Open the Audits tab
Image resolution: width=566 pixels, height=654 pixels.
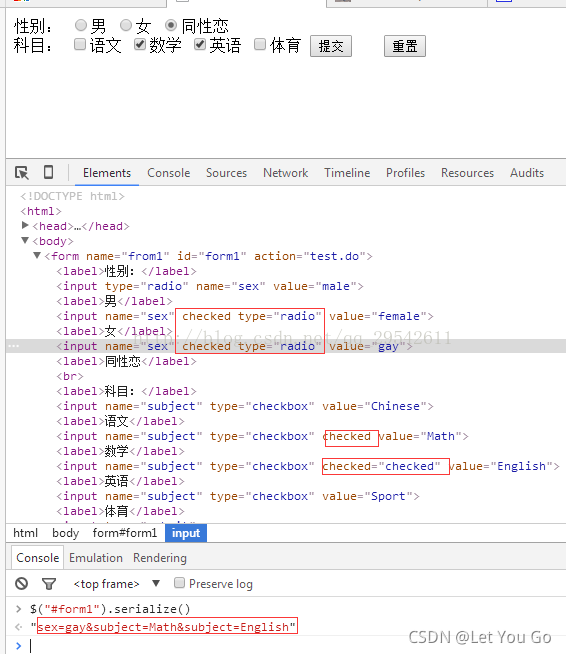point(527,173)
